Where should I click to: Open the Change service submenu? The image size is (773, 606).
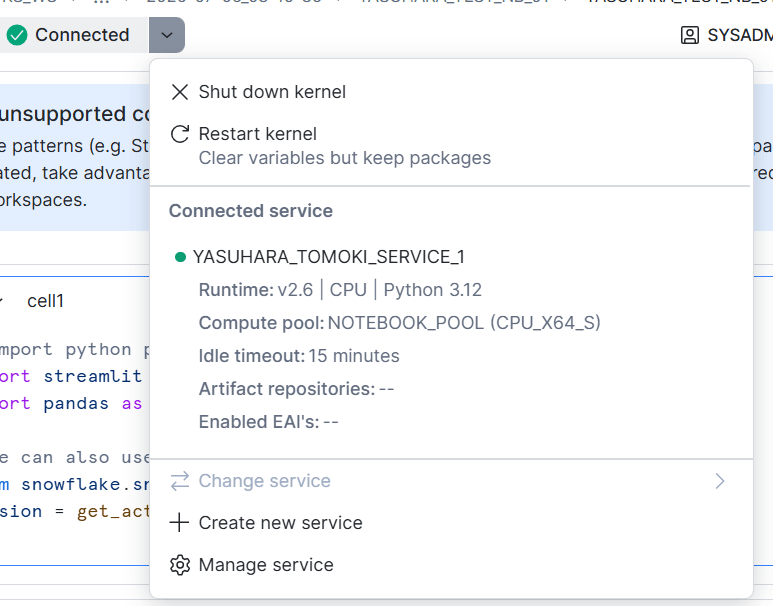coord(451,481)
